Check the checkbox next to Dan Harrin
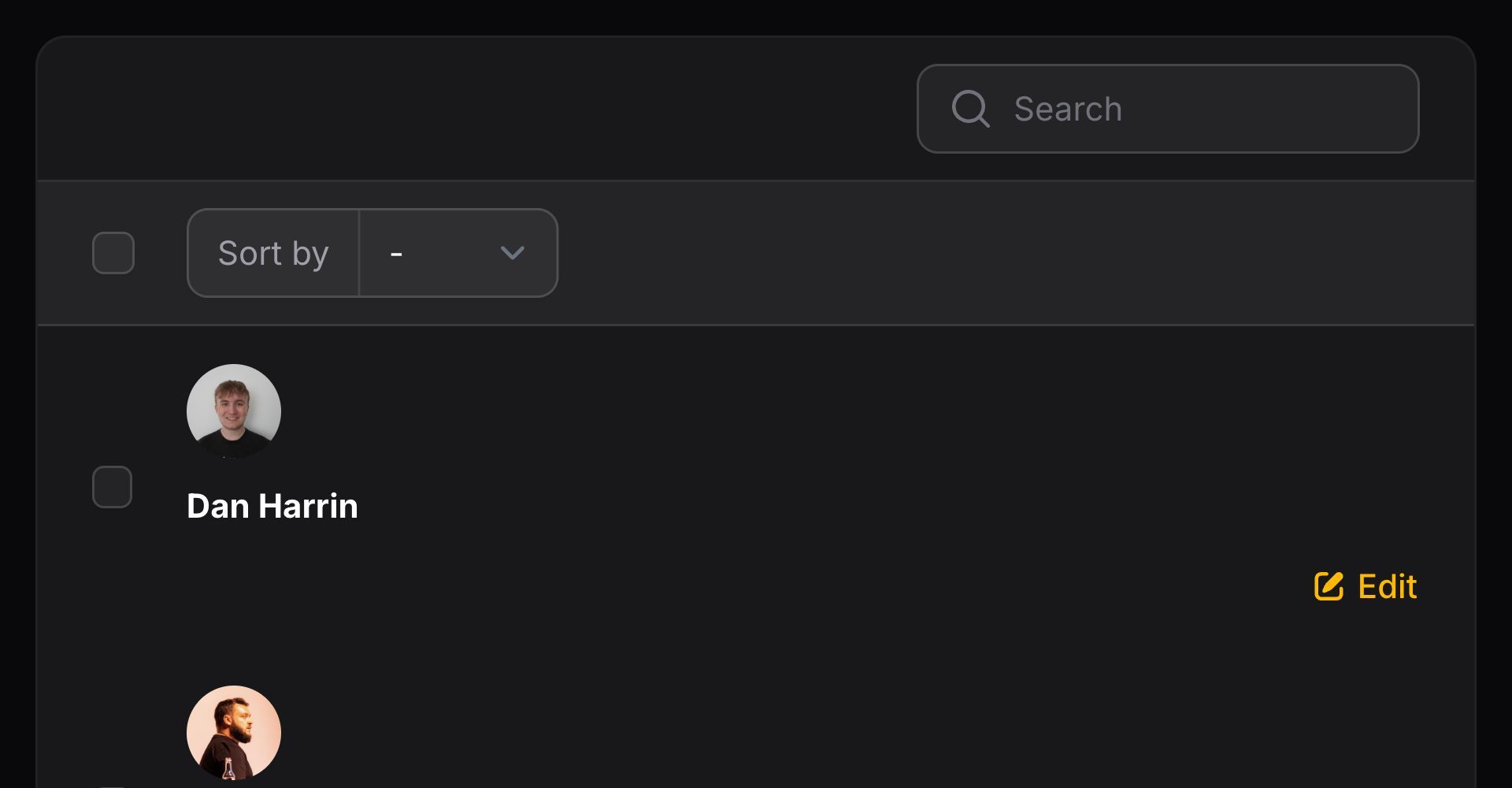Viewport: 1512px width, 788px height. point(112,486)
